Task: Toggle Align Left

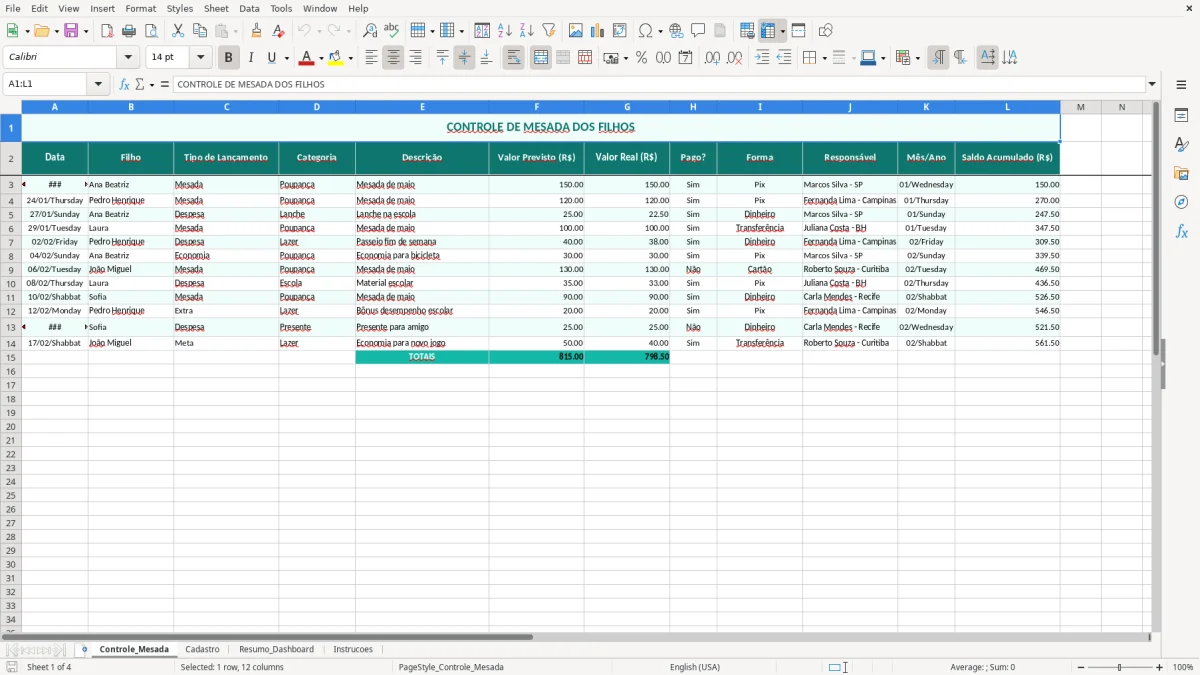Action: pos(371,58)
